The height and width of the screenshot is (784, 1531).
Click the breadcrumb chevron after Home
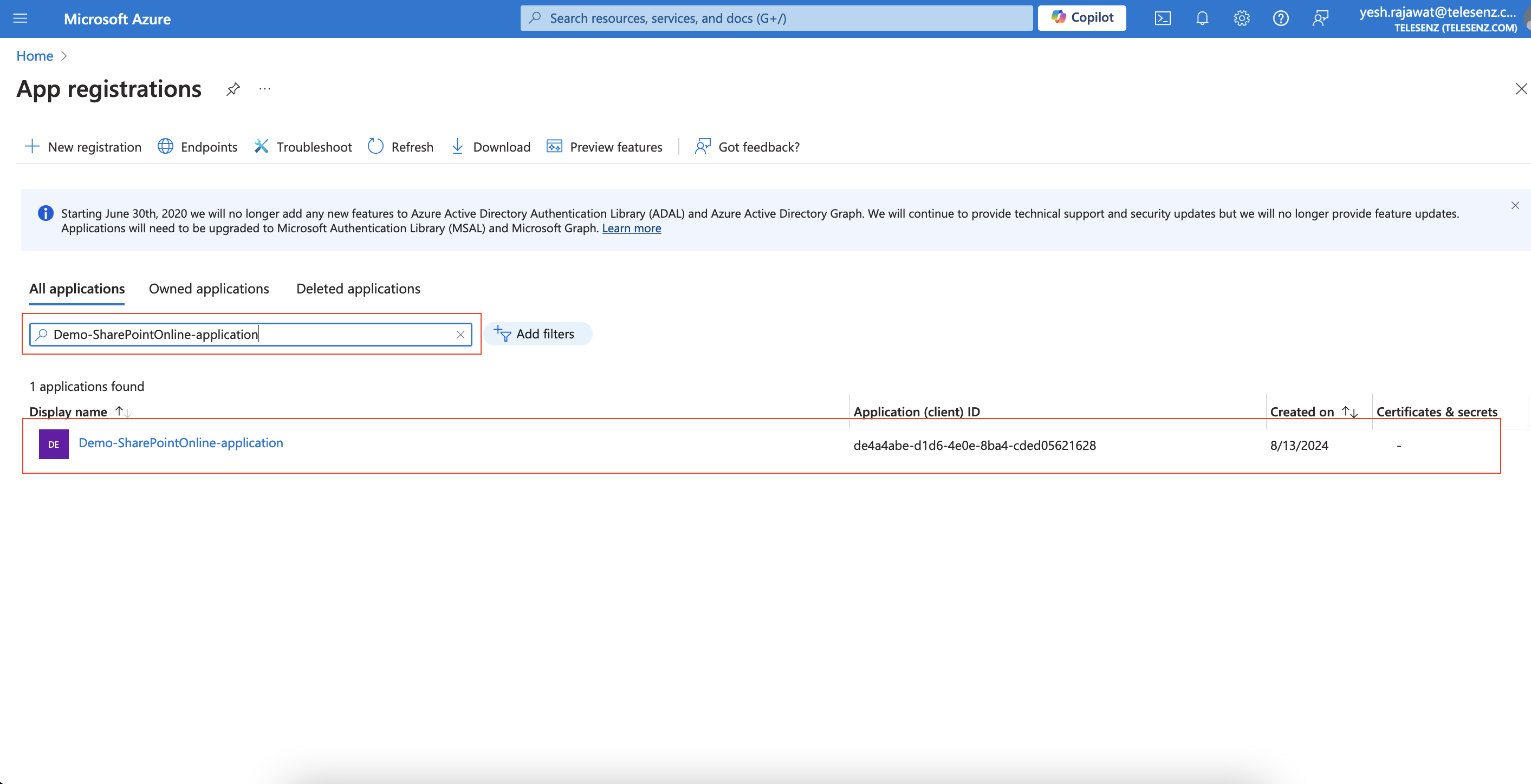(64, 56)
